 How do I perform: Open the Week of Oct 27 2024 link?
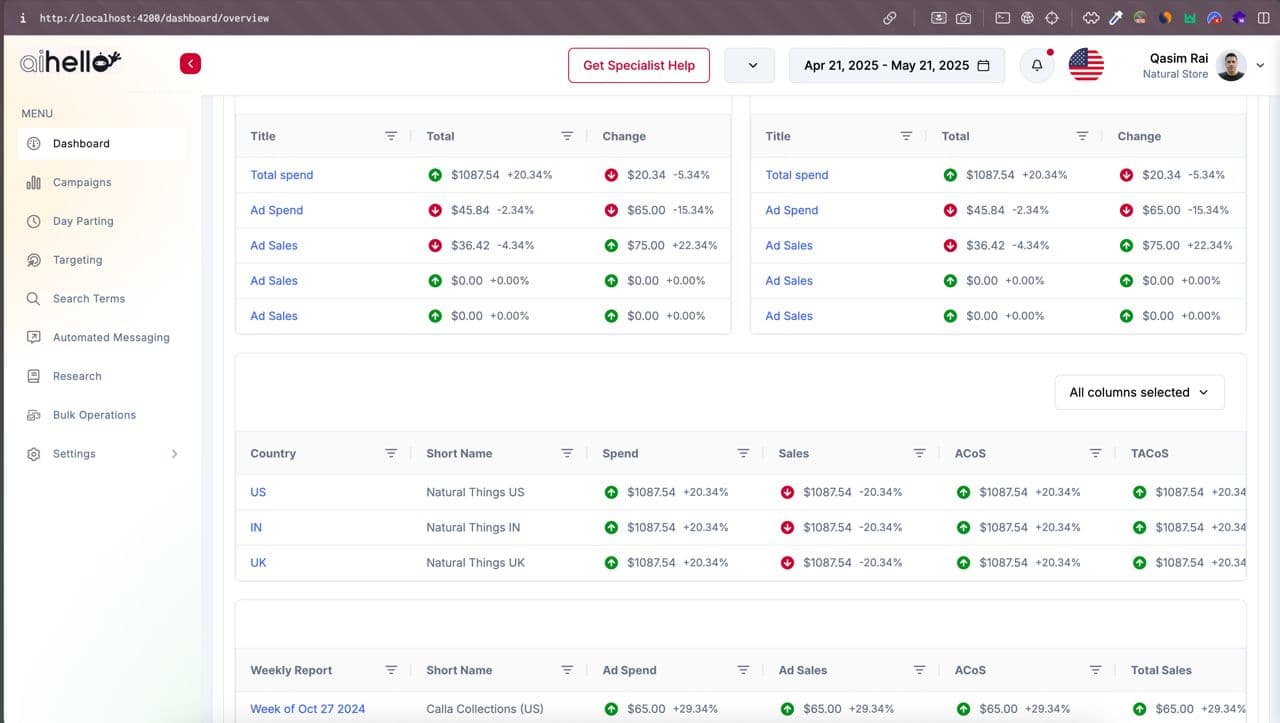pos(307,709)
